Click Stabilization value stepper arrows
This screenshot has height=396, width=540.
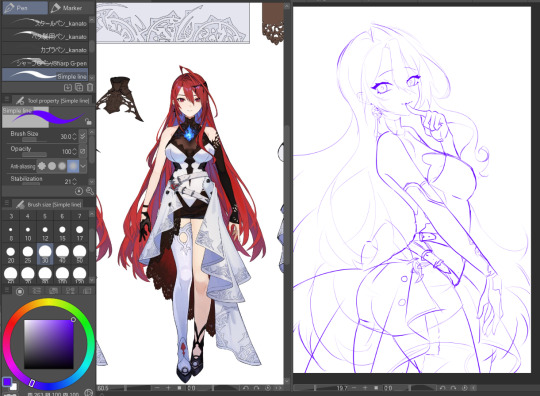point(75,181)
